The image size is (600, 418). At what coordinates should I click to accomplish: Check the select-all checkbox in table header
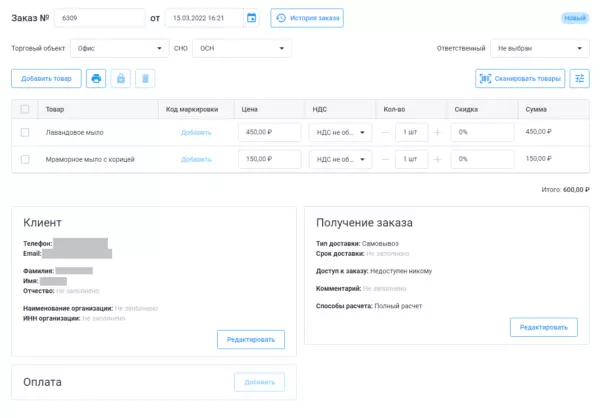pyautogui.click(x=25, y=109)
